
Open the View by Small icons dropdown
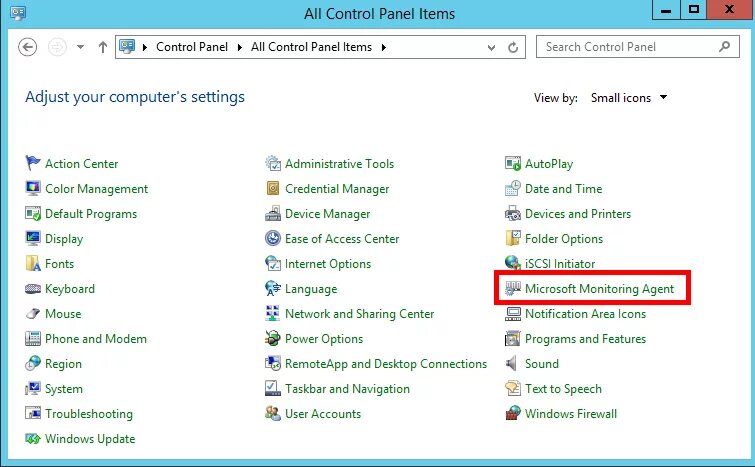tap(629, 98)
